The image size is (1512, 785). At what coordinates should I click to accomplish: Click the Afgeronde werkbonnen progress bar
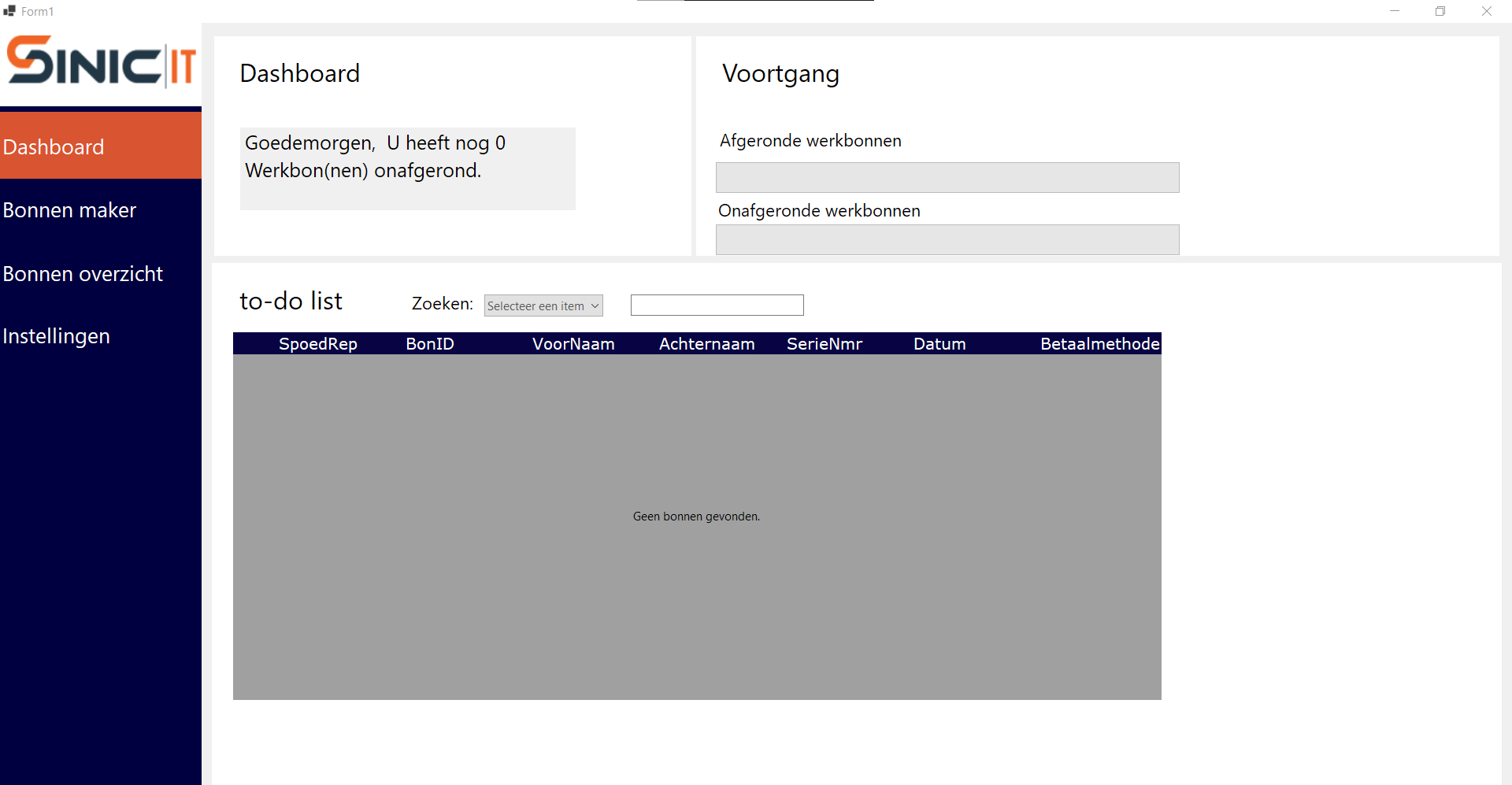click(x=947, y=177)
